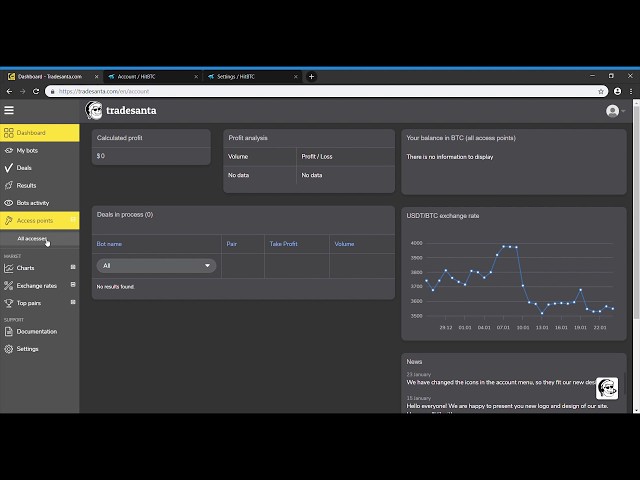Open the chat support santa widget
The height and width of the screenshot is (480, 640).
[x=607, y=388]
